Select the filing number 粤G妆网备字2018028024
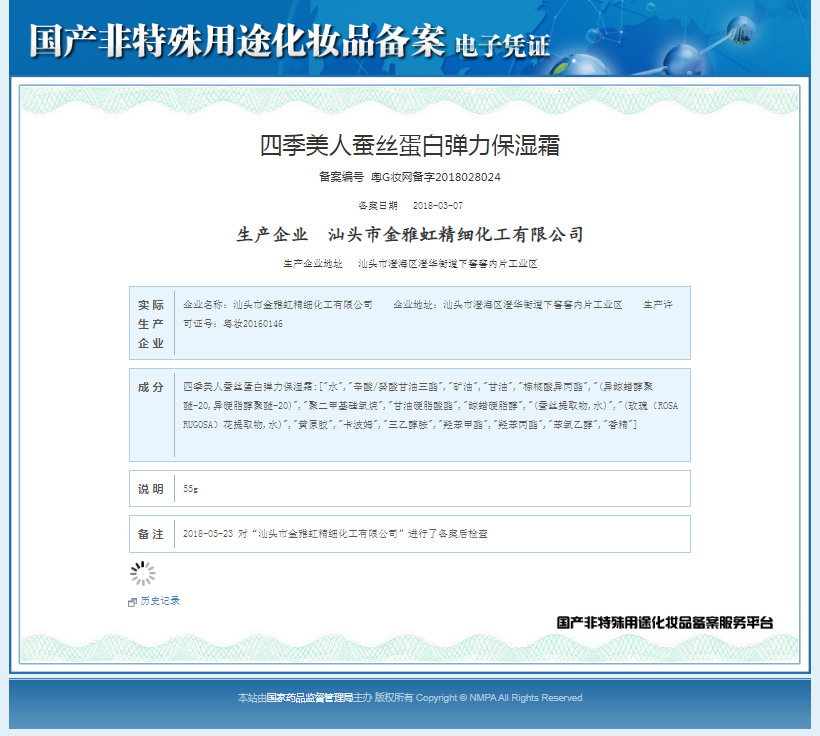This screenshot has height=736, width=820. coord(436,177)
